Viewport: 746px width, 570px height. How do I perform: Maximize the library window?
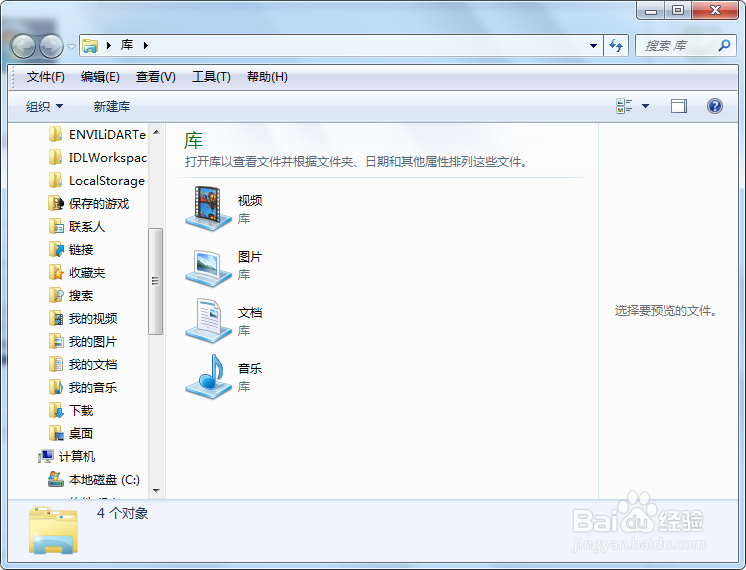coord(678,10)
